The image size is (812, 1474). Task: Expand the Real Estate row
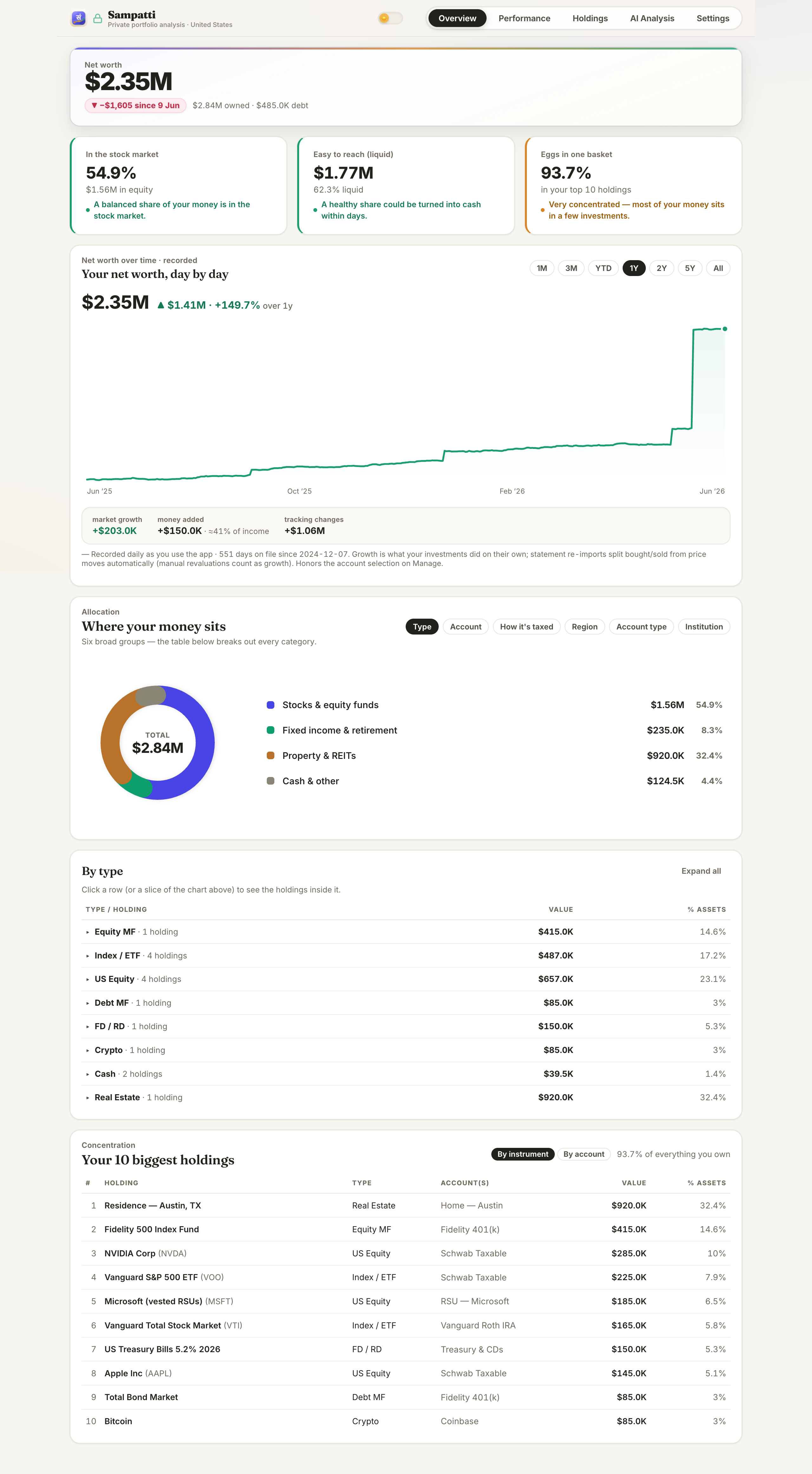coord(406,1097)
